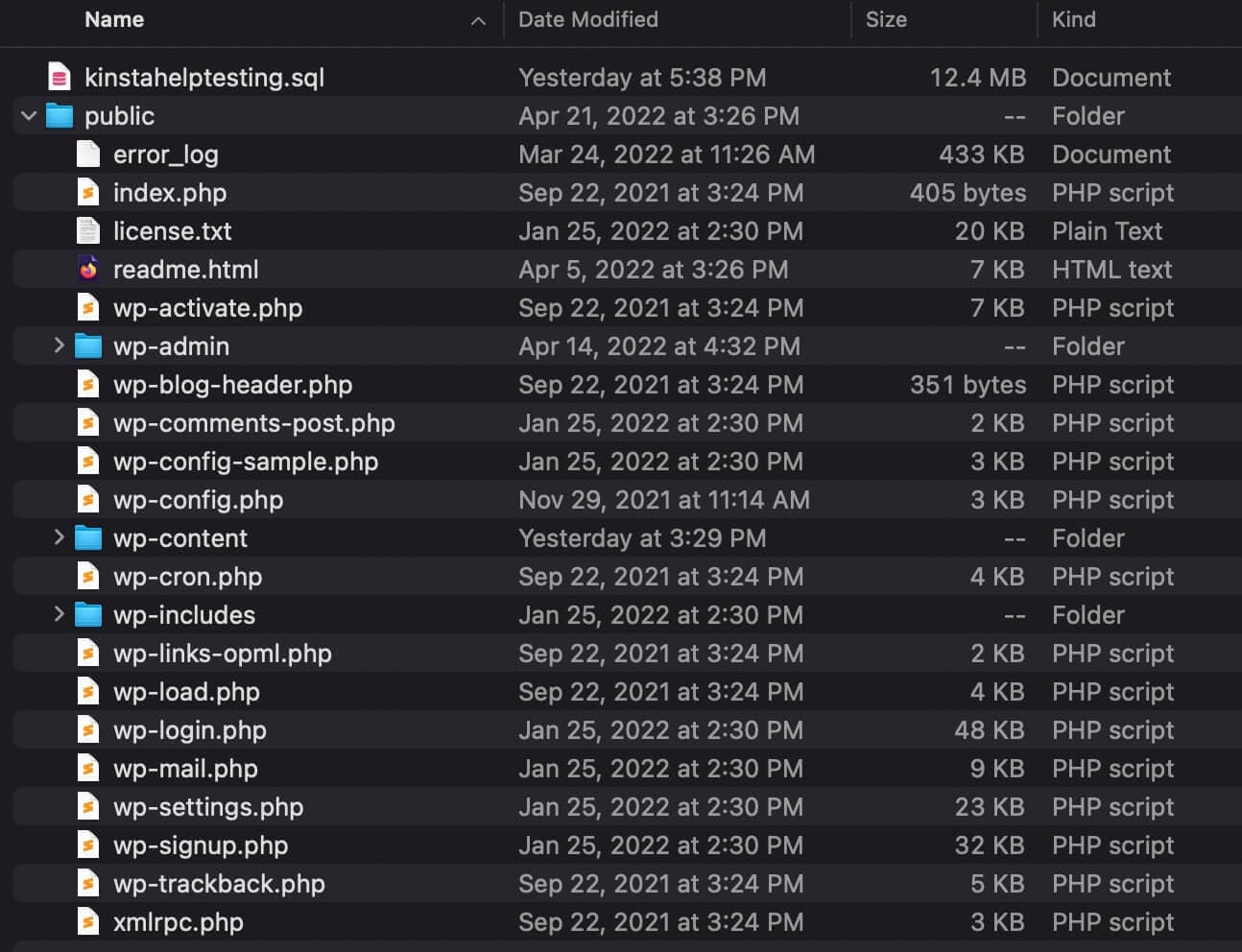The width and height of the screenshot is (1242, 952).
Task: Collapse the public folder
Action: click(28, 115)
